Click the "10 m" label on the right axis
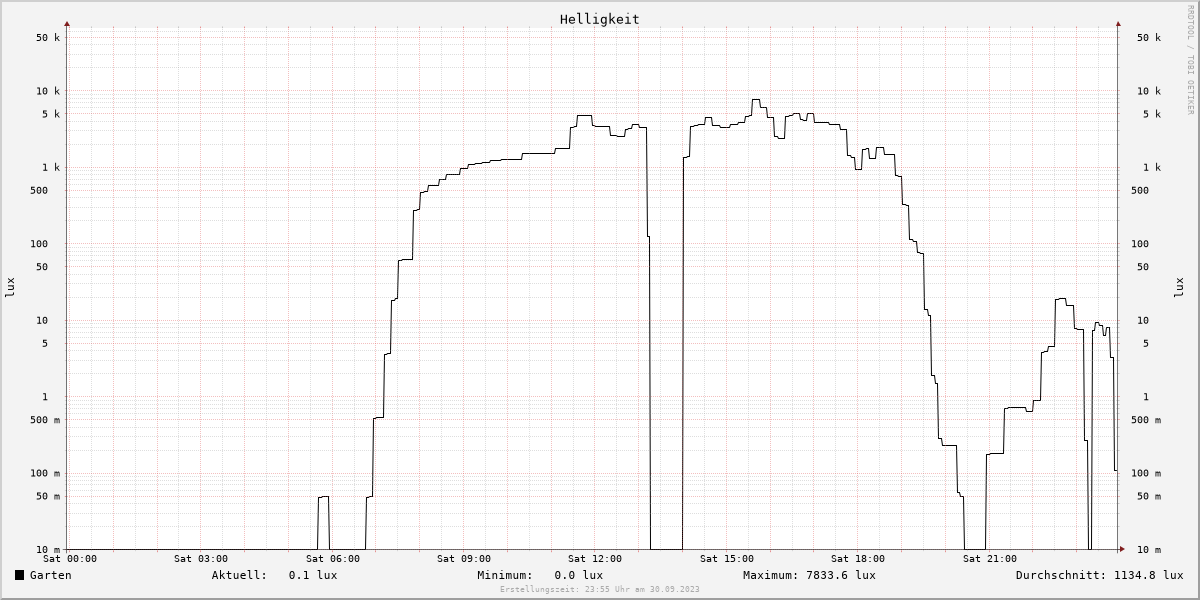This screenshot has height=600, width=1200. [1149, 550]
